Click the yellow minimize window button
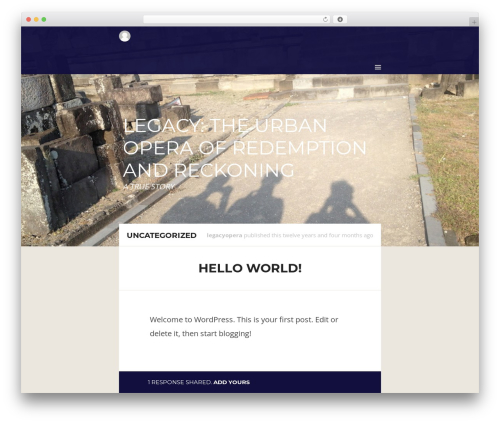Viewport: 500px width, 423px height. pos(36,20)
